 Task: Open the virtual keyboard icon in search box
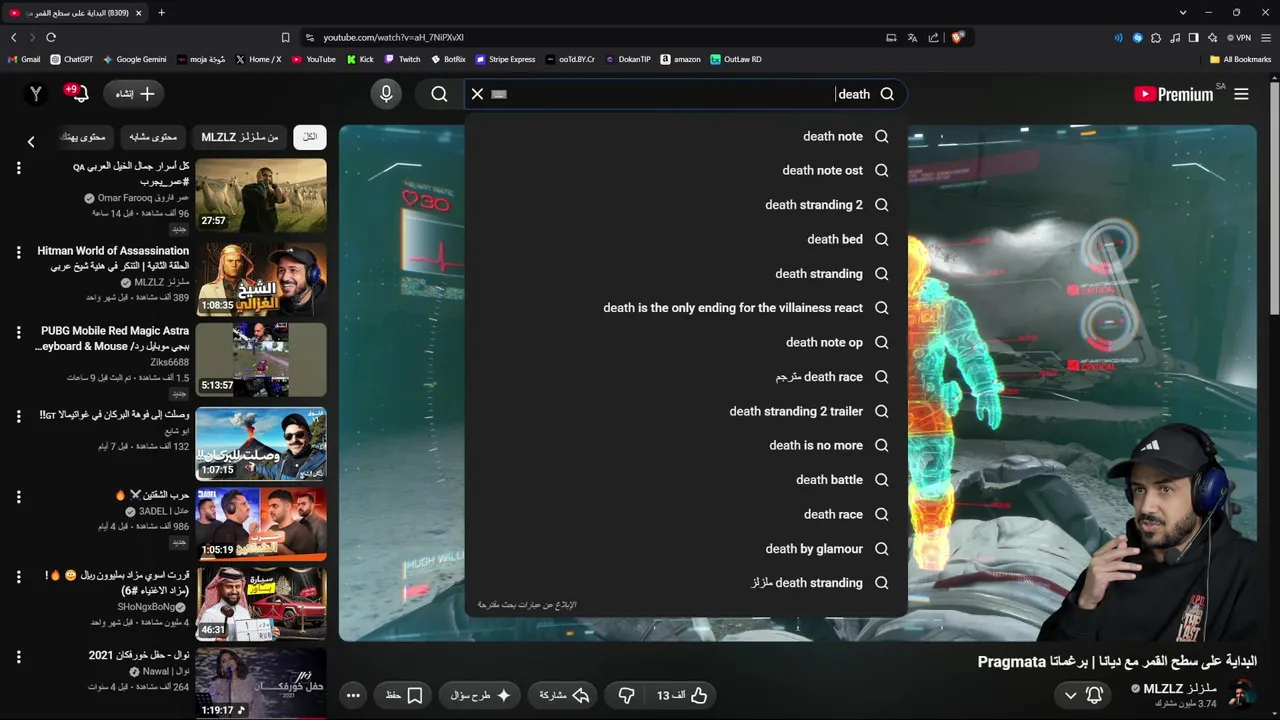pos(500,94)
